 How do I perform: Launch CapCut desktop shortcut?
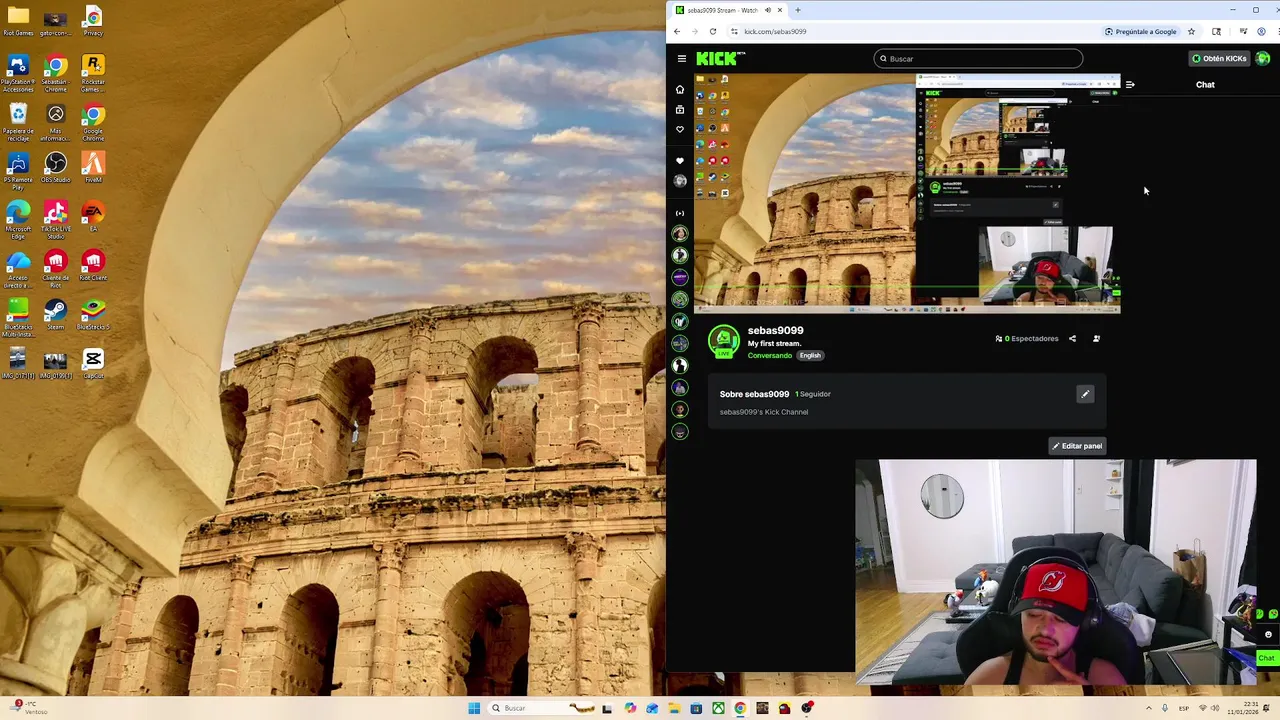click(x=93, y=363)
